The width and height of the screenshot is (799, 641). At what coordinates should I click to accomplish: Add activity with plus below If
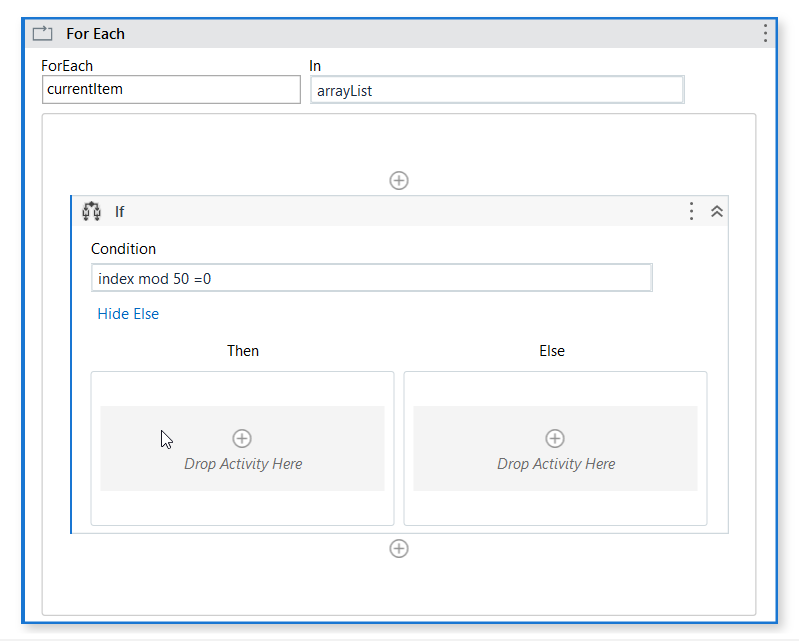click(x=399, y=549)
